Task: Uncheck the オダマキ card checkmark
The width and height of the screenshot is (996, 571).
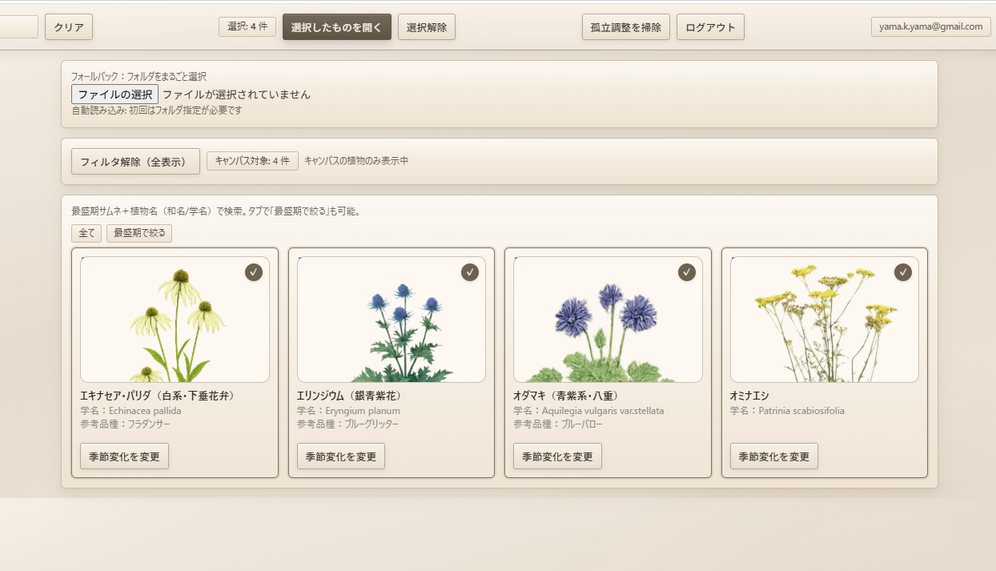Action: (687, 272)
